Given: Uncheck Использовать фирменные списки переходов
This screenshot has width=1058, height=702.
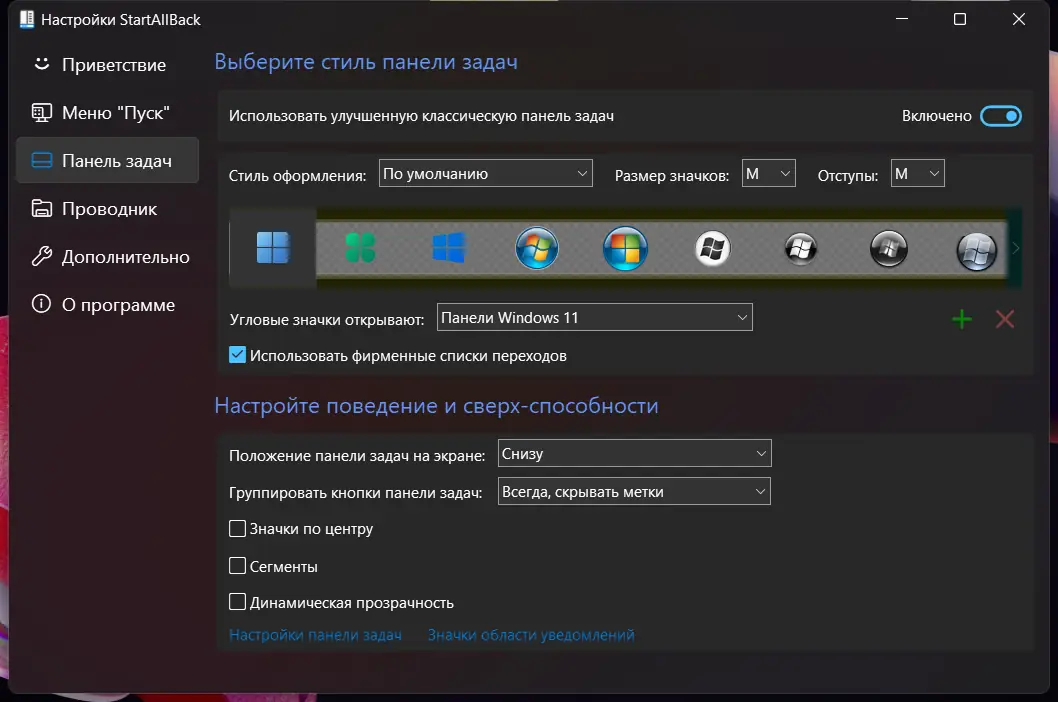Looking at the screenshot, I should coord(238,355).
